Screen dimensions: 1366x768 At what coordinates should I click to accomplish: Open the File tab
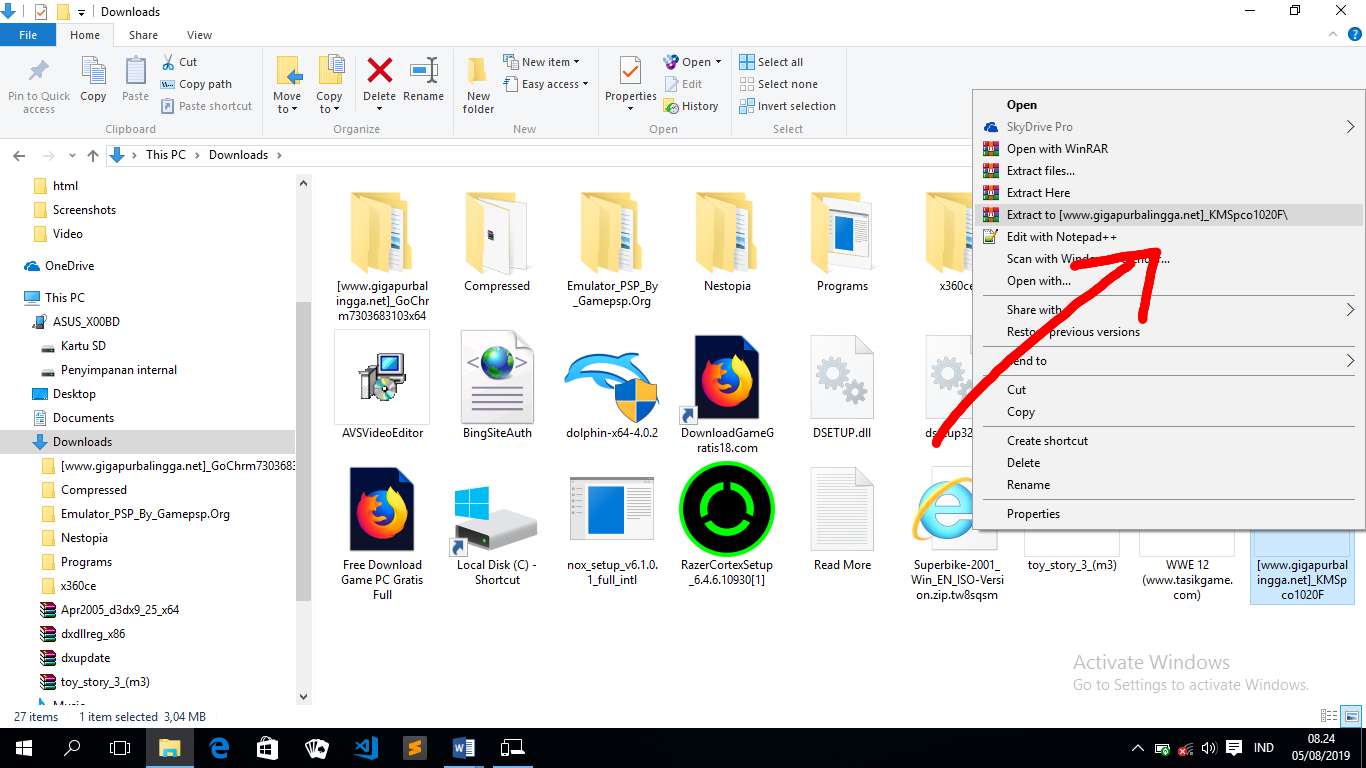click(x=28, y=35)
